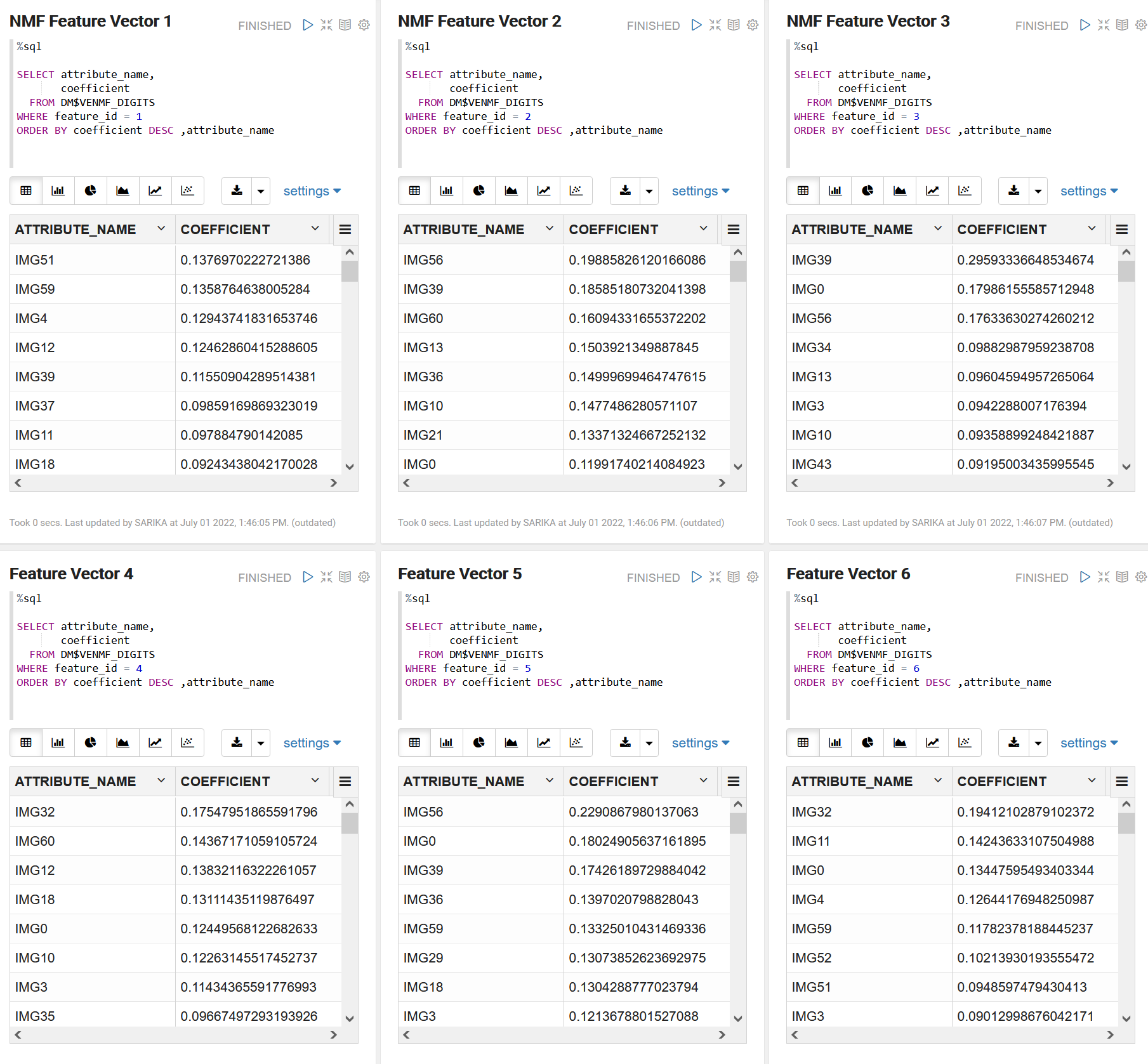The image size is (1148, 1064).
Task: Click scroll-down arrow in NMF Feature Vector 1 table
Action: click(x=350, y=466)
